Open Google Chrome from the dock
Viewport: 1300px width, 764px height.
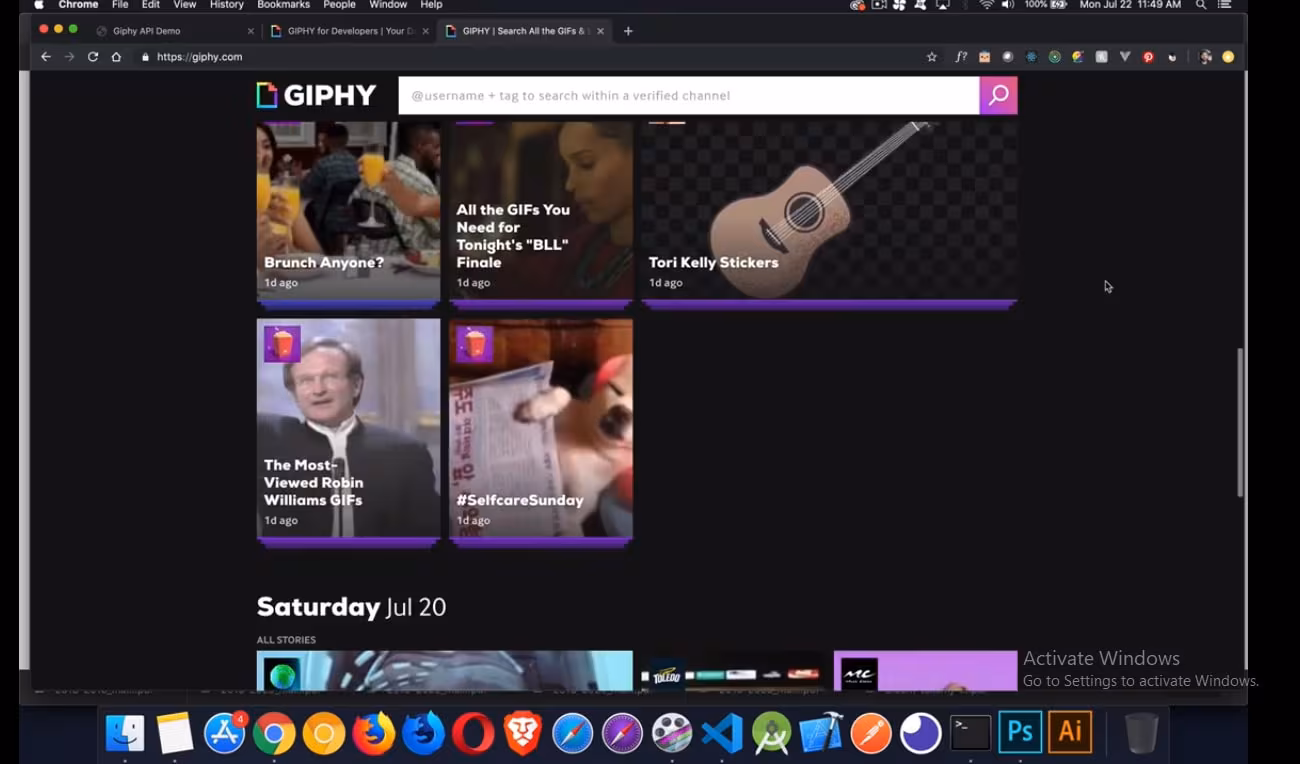point(274,733)
